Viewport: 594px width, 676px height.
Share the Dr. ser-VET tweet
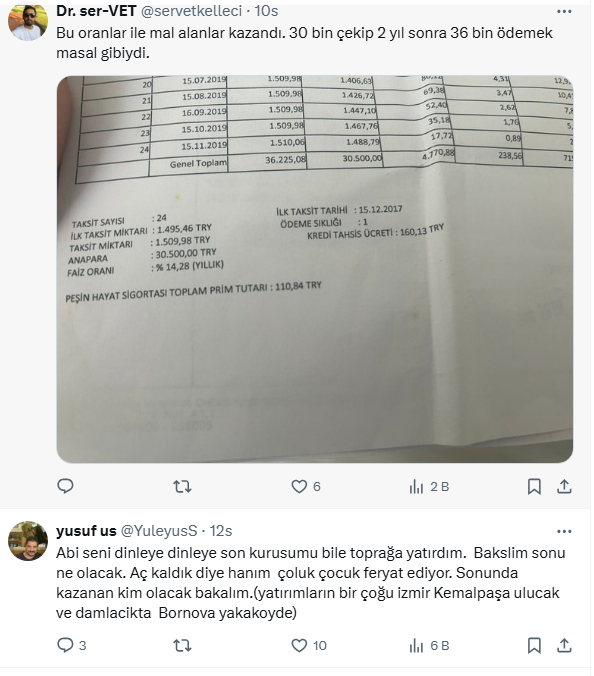point(564,487)
